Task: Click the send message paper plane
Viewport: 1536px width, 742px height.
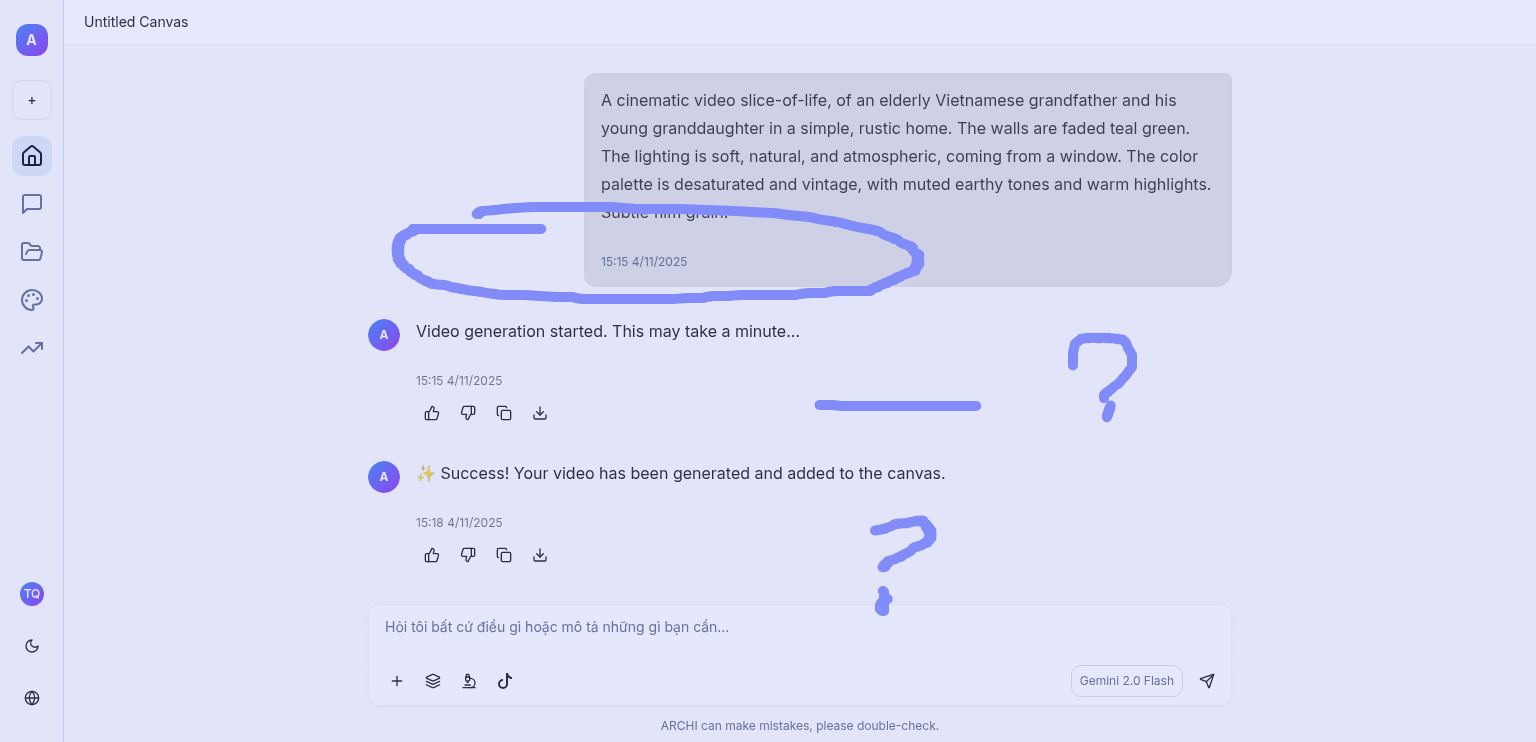Action: tap(1207, 681)
